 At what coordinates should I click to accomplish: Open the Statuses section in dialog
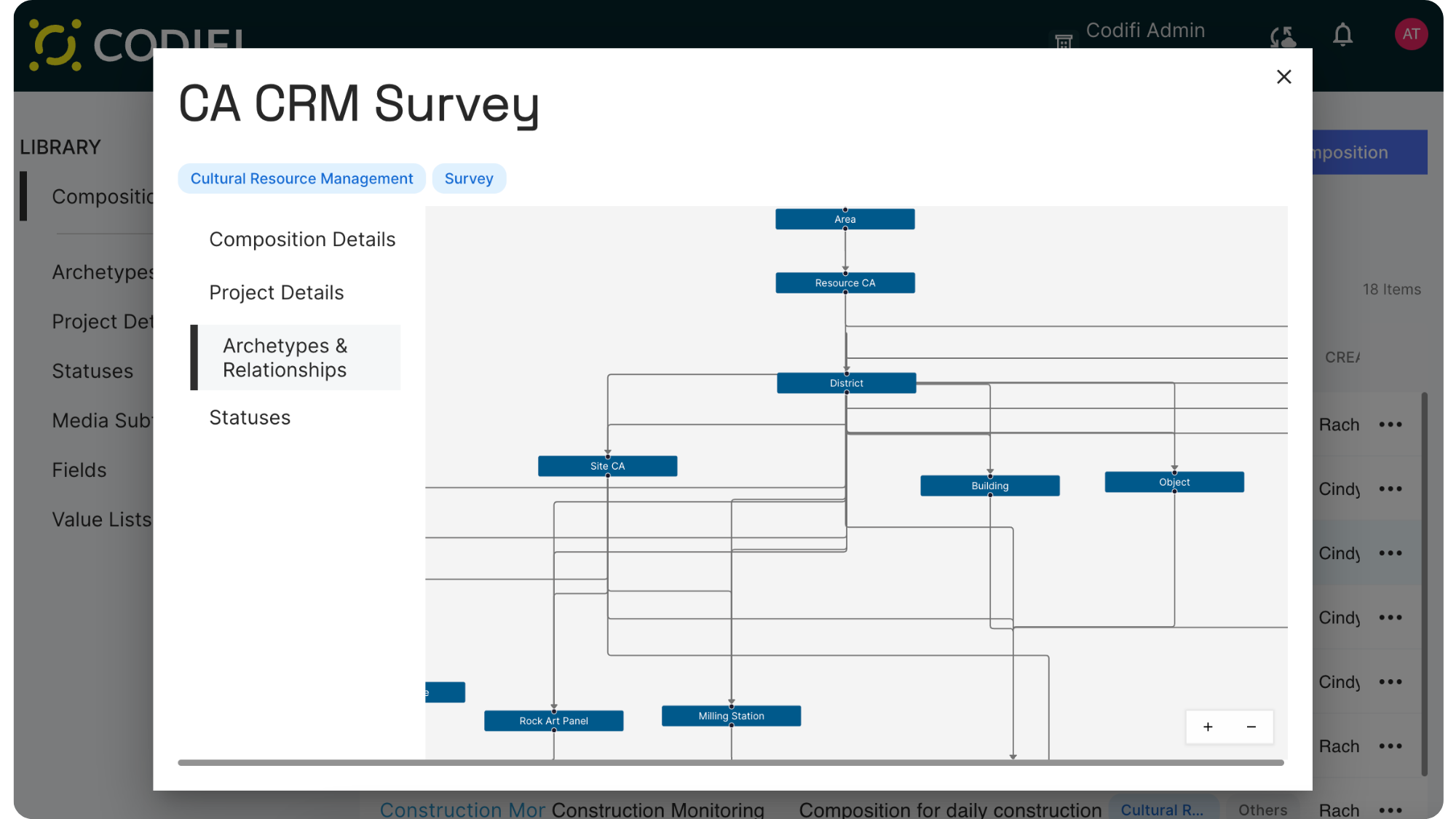click(x=250, y=418)
